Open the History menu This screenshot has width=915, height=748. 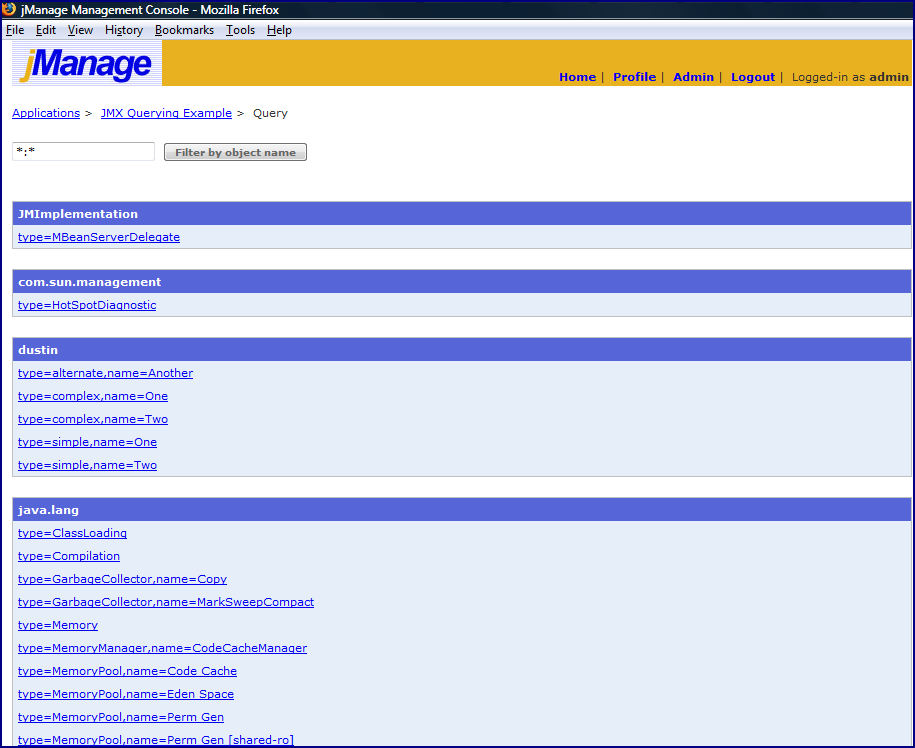coord(123,30)
